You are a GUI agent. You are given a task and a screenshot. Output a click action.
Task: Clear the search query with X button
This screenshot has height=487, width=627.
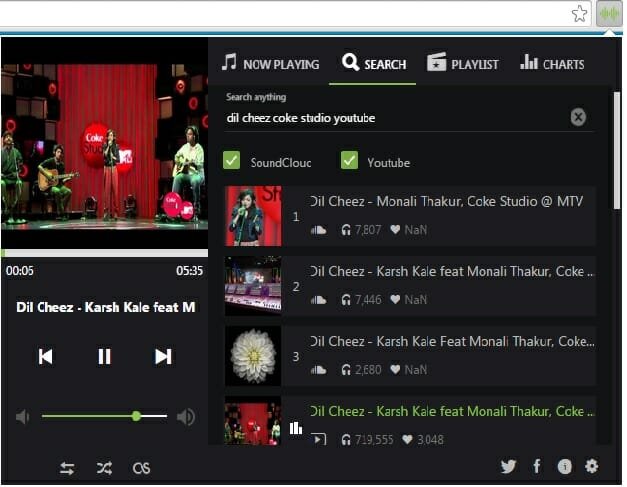tap(578, 117)
